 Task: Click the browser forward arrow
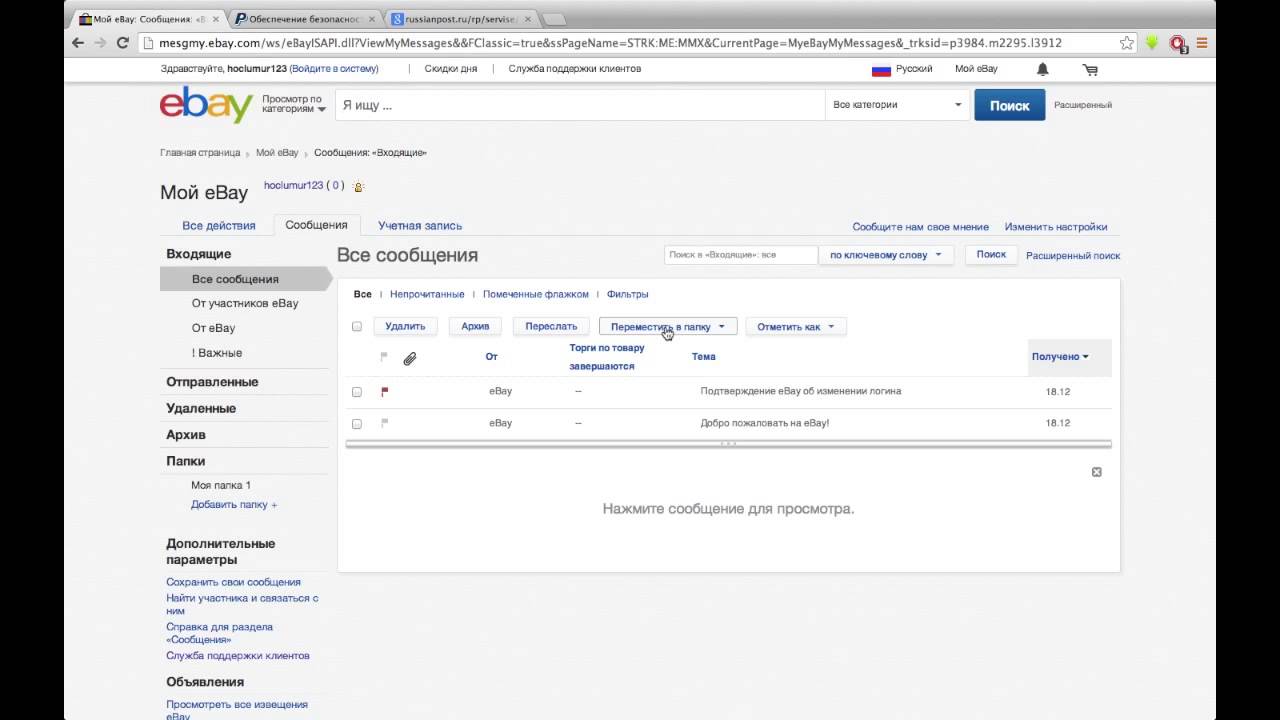100,43
